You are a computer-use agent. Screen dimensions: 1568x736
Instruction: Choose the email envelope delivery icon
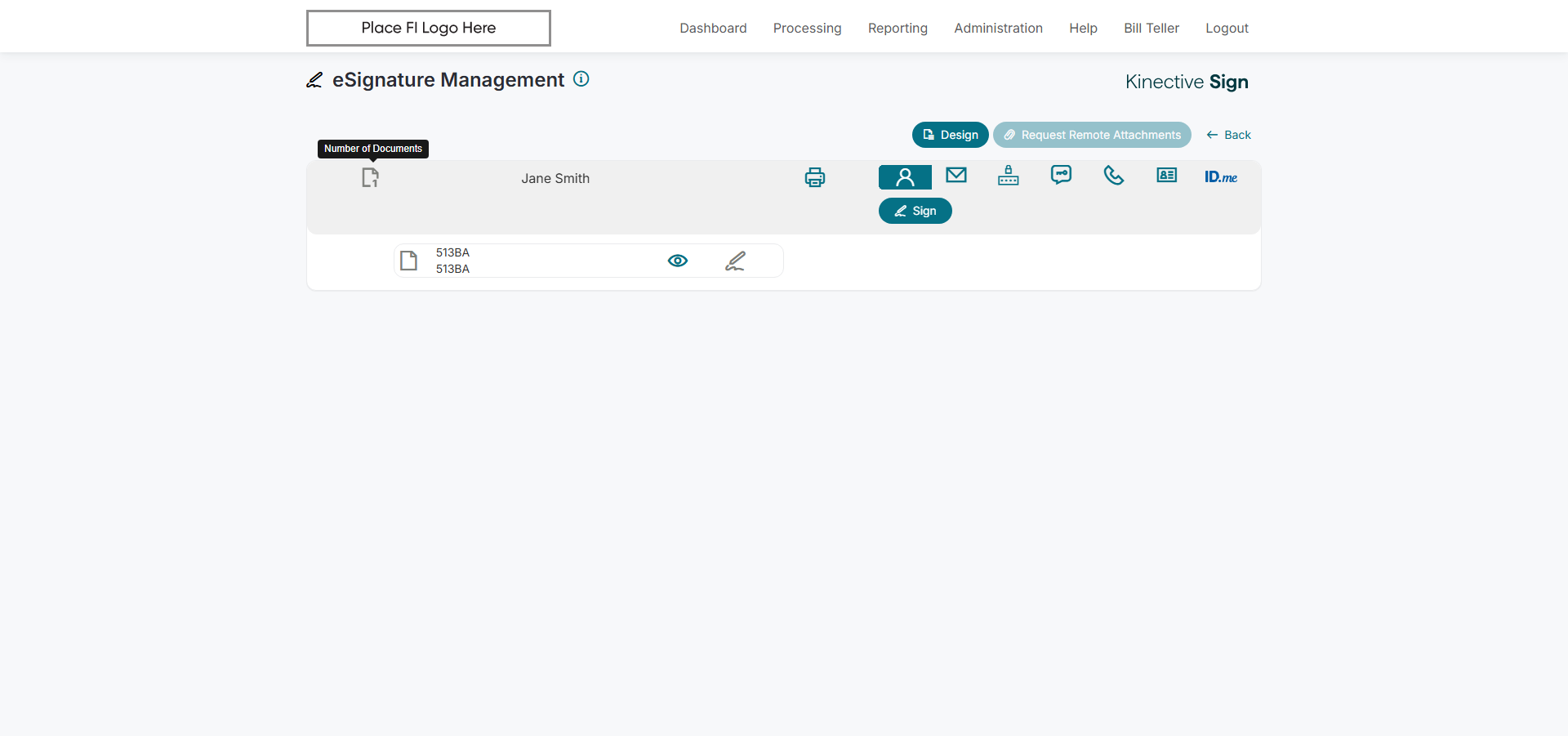click(x=956, y=175)
